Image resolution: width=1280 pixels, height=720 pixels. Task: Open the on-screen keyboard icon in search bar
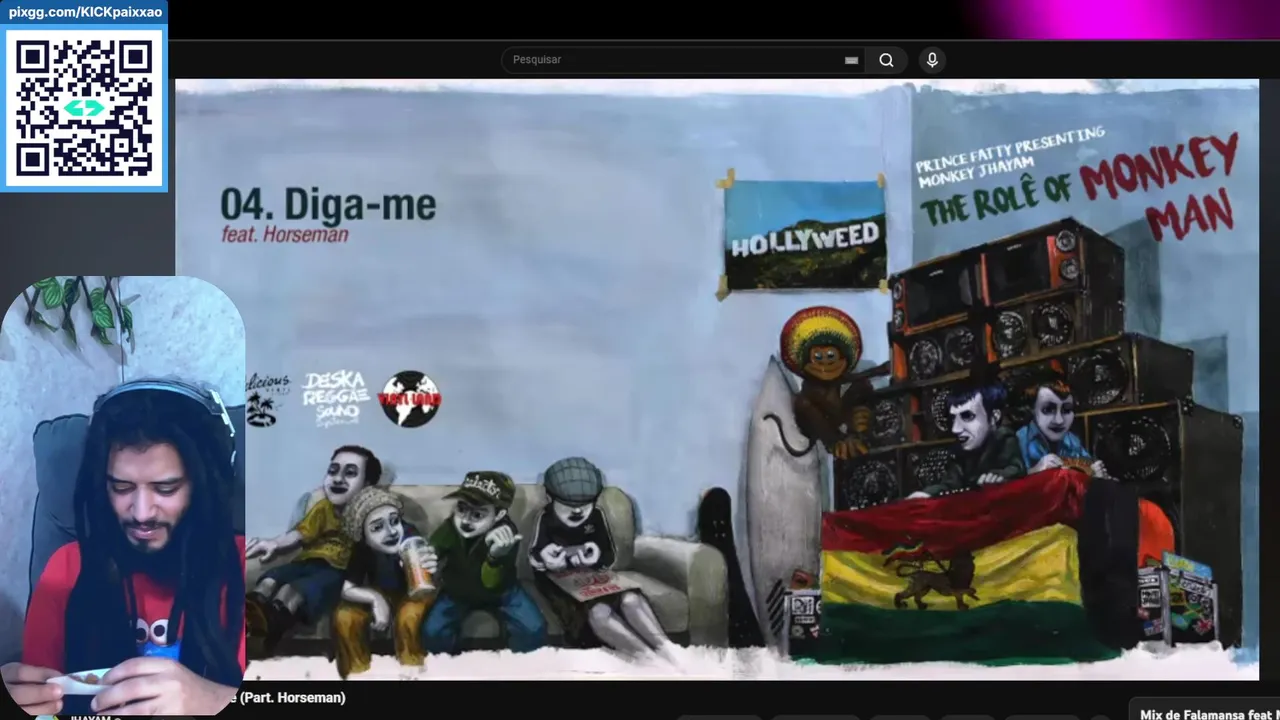point(851,60)
